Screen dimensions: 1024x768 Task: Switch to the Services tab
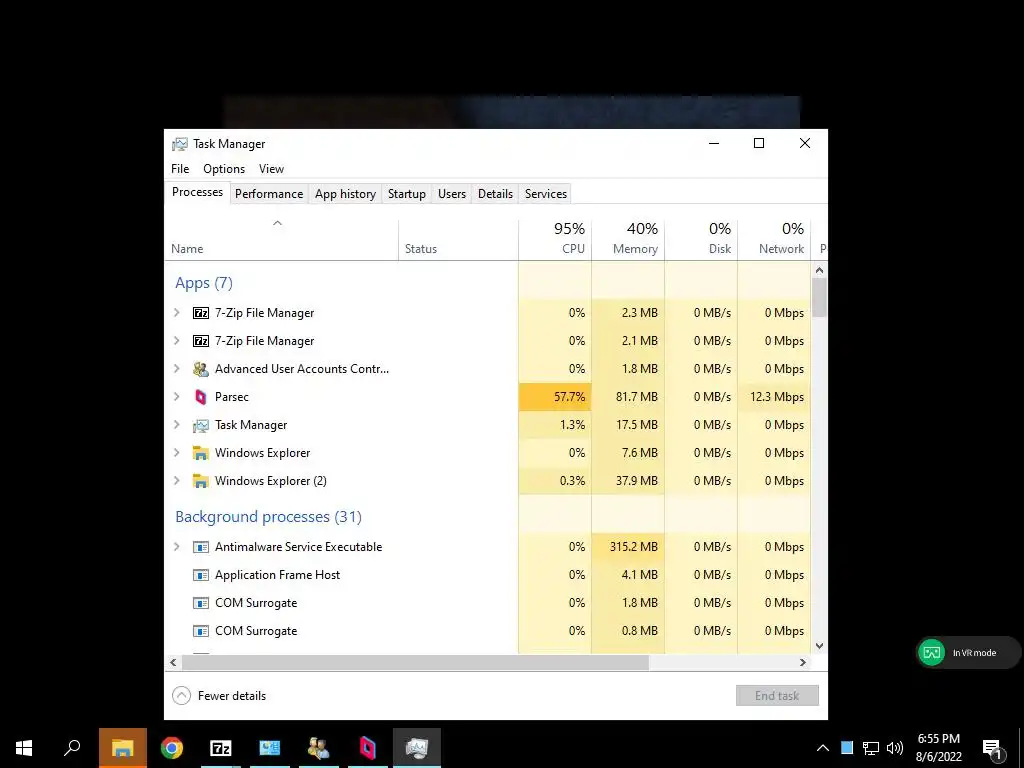point(546,194)
